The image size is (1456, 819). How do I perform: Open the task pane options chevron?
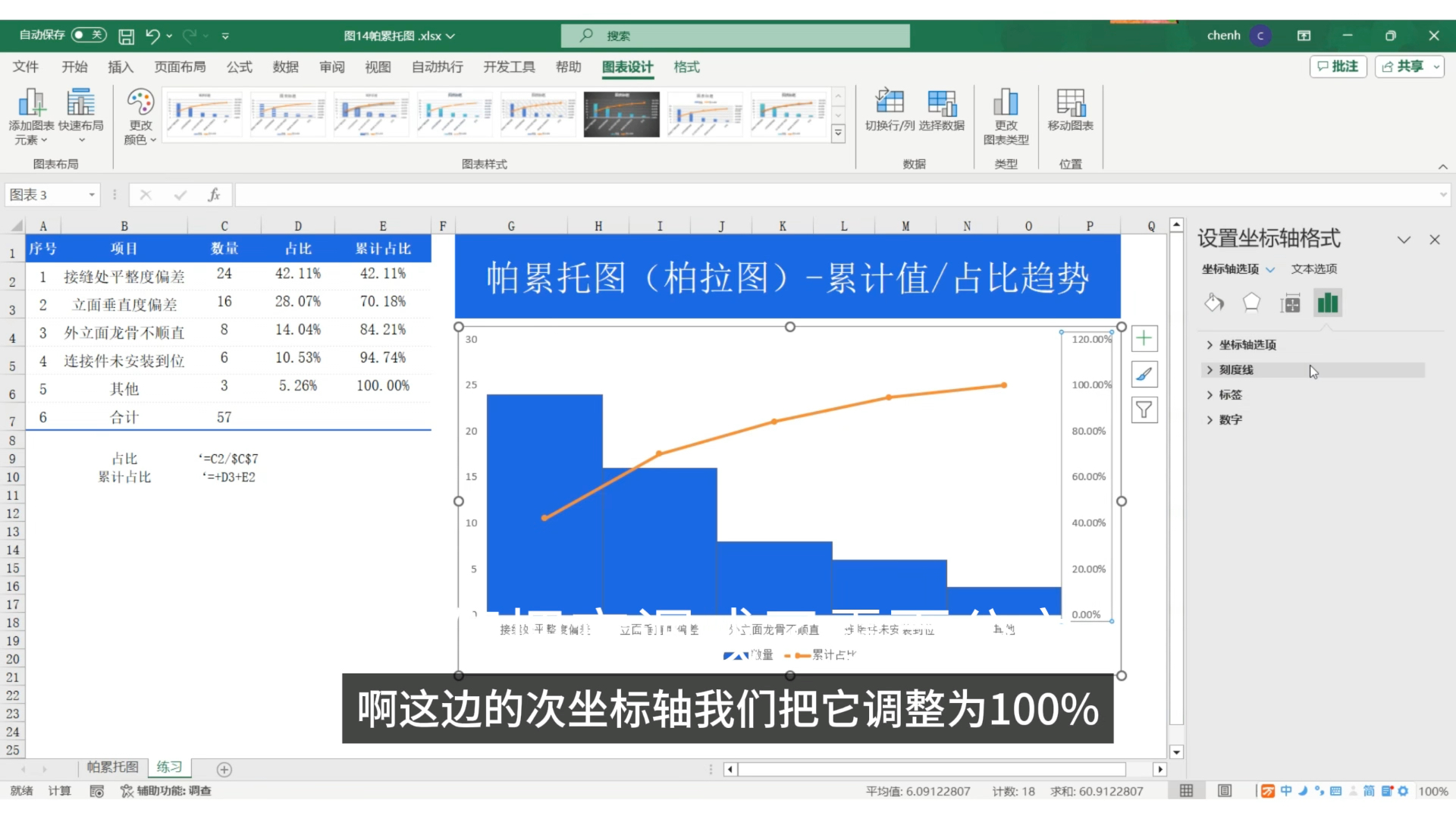(1404, 240)
